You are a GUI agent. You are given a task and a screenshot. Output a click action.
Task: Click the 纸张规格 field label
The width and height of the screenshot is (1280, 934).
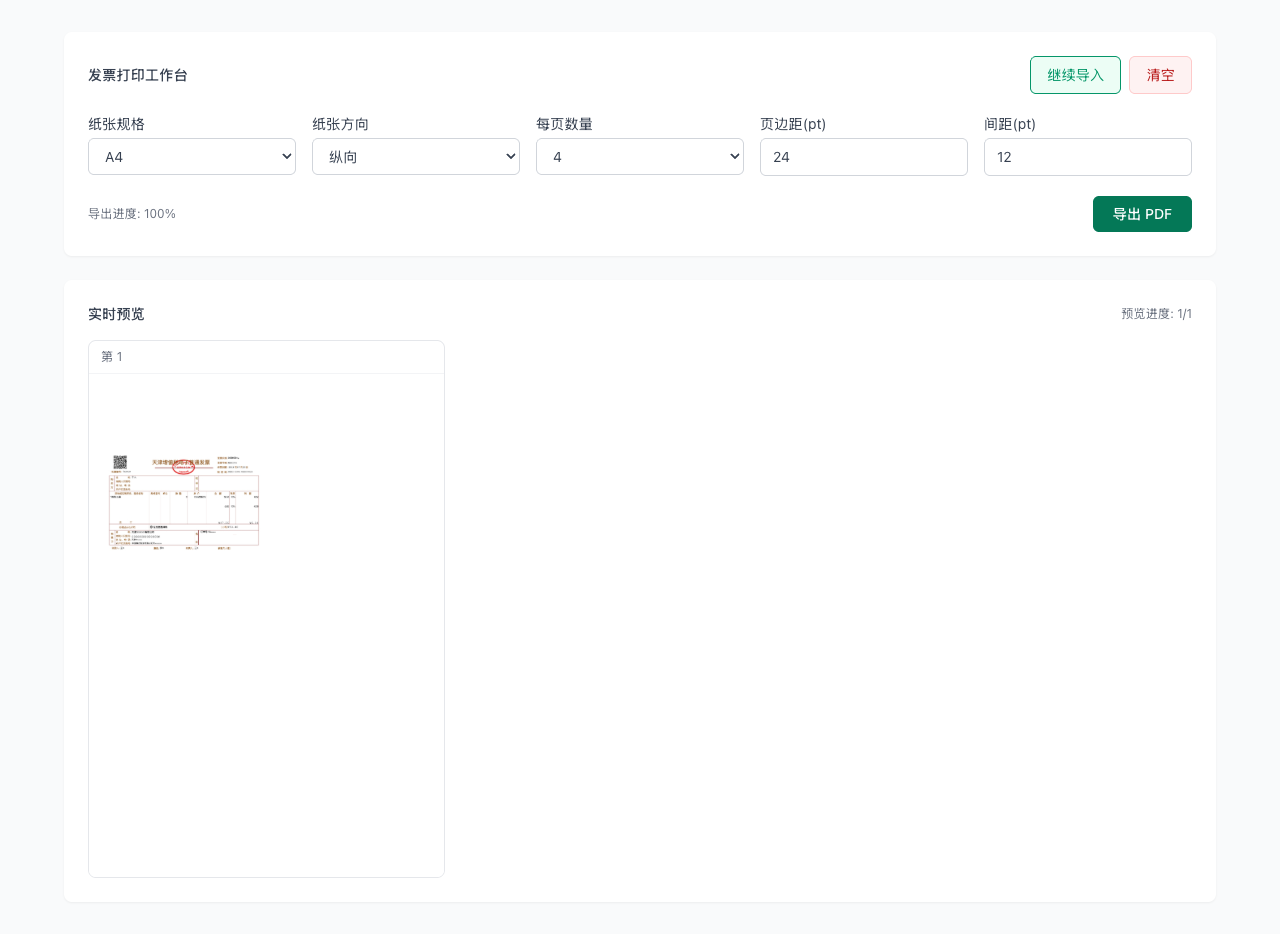point(116,124)
